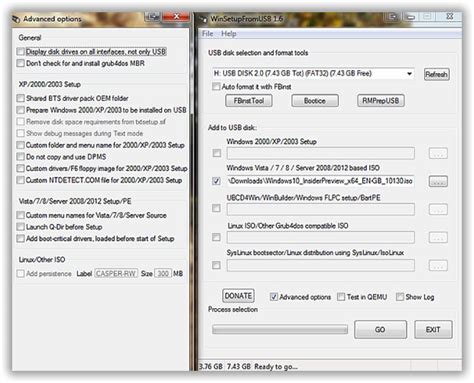The width and height of the screenshot is (474, 383).
Task: Enable Display disk drives on all interfaces
Action: 21,51
